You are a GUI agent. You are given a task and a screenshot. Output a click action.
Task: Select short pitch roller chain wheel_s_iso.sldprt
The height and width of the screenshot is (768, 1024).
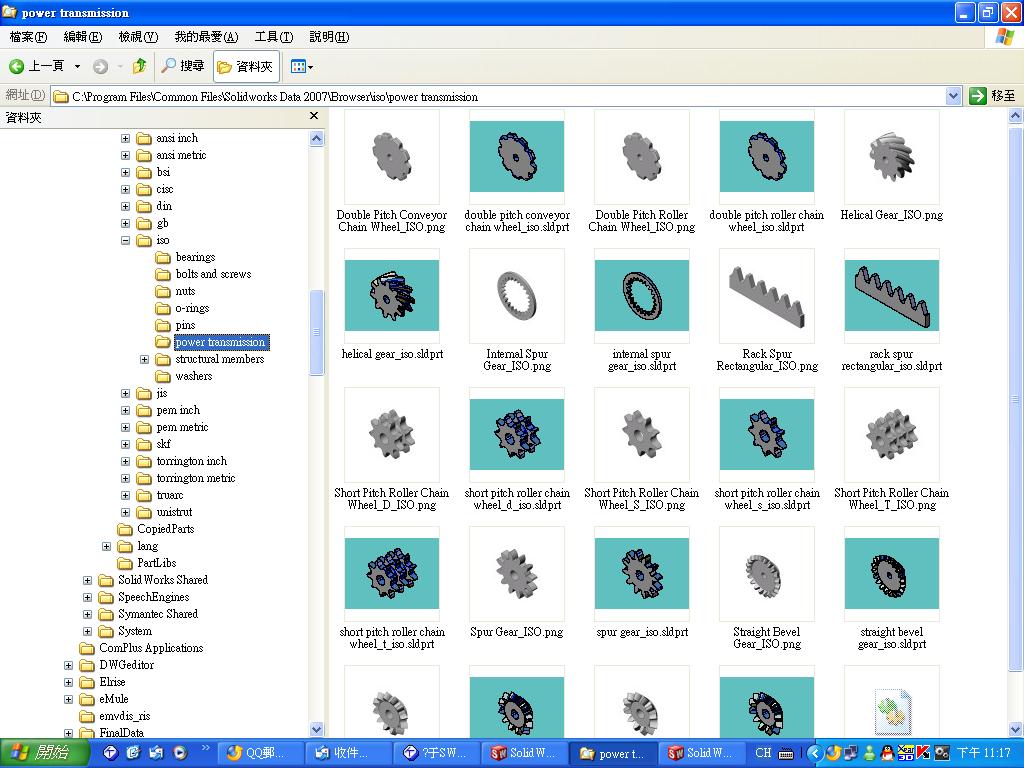pos(767,435)
